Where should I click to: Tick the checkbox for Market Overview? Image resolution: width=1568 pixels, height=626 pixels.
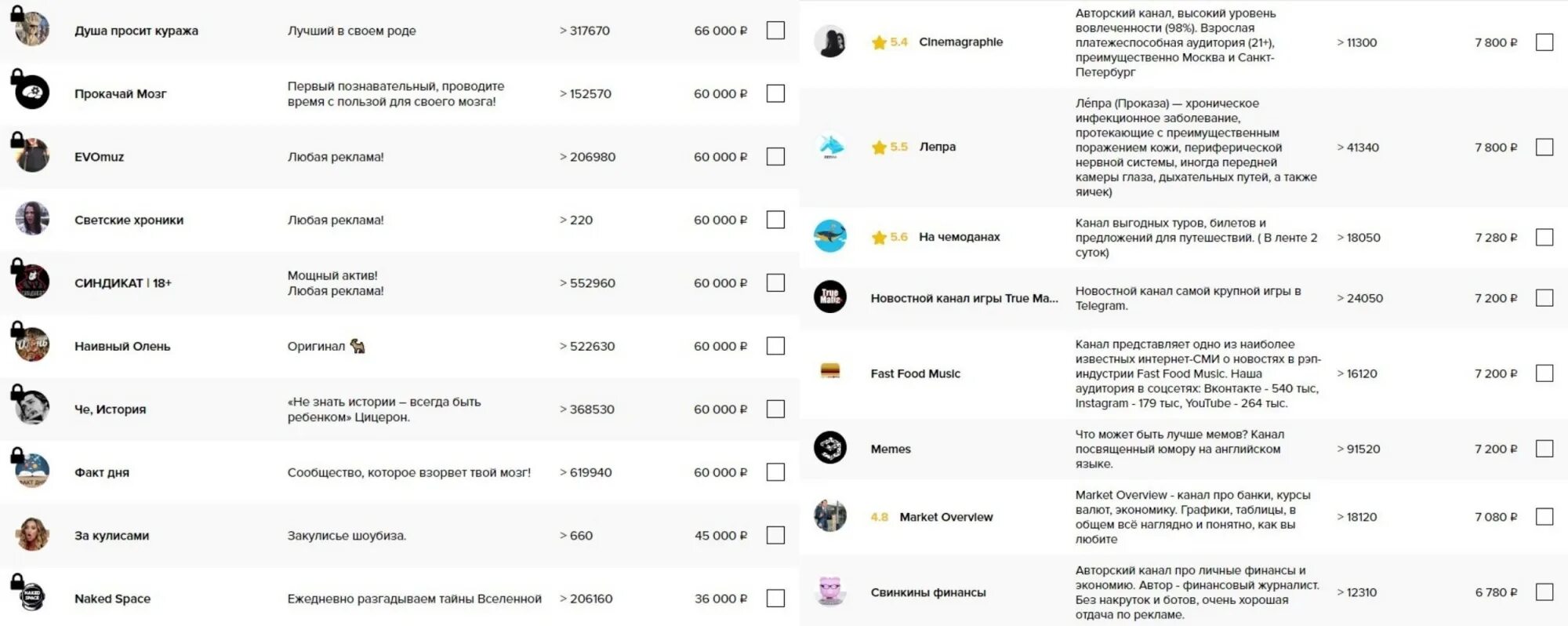click(1544, 516)
